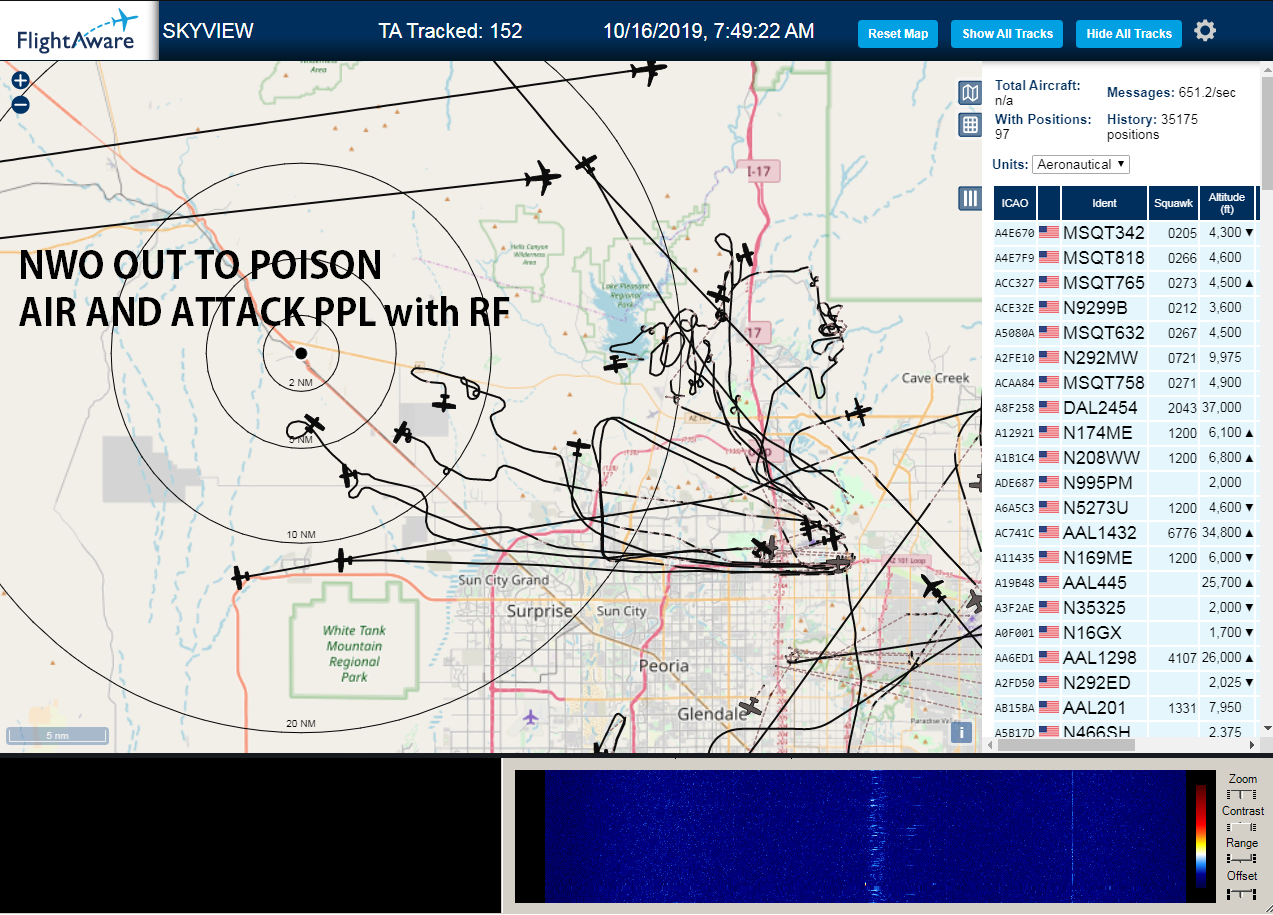The width and height of the screenshot is (1273, 915).
Task: Adjust the waterfall Range slider
Action: coord(1241,858)
